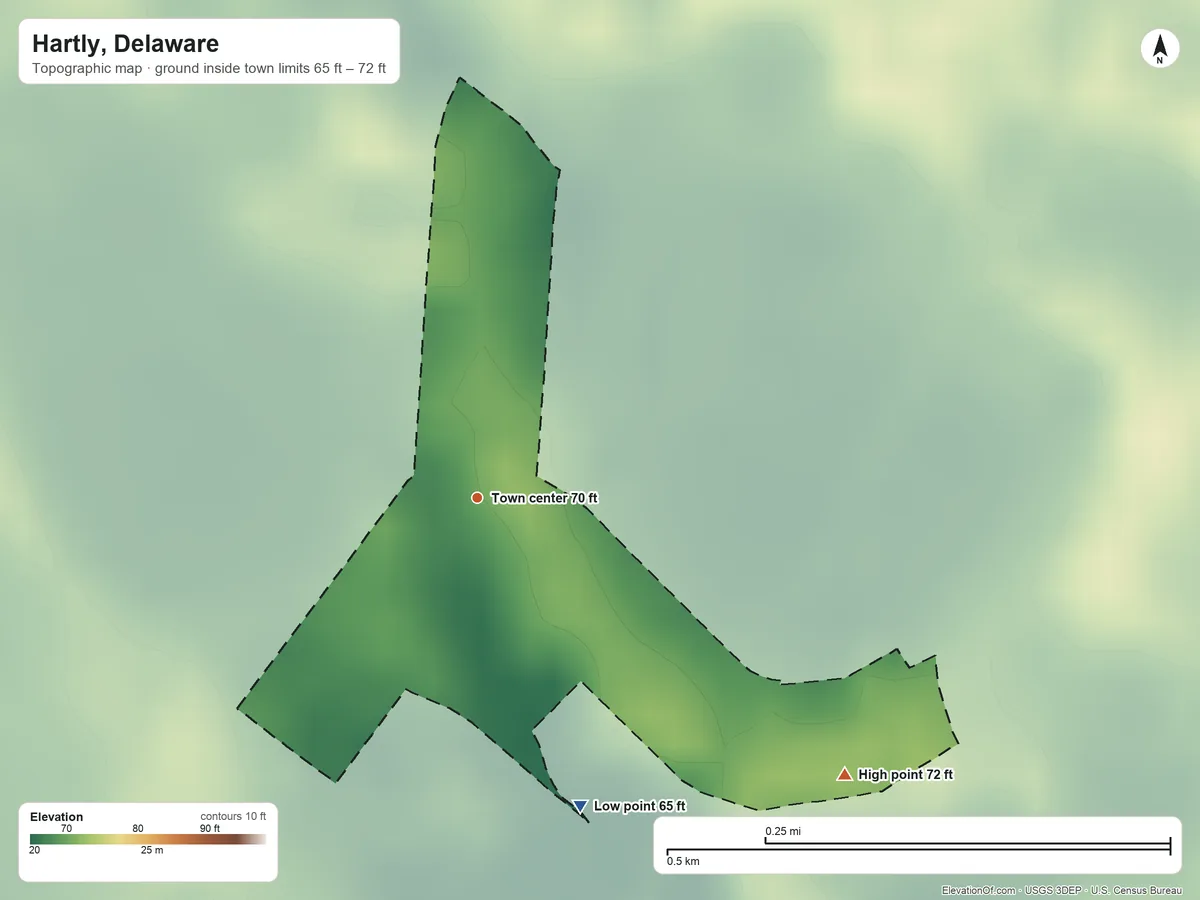
Task: Click the Elevation legend heading
Action: tap(57, 817)
